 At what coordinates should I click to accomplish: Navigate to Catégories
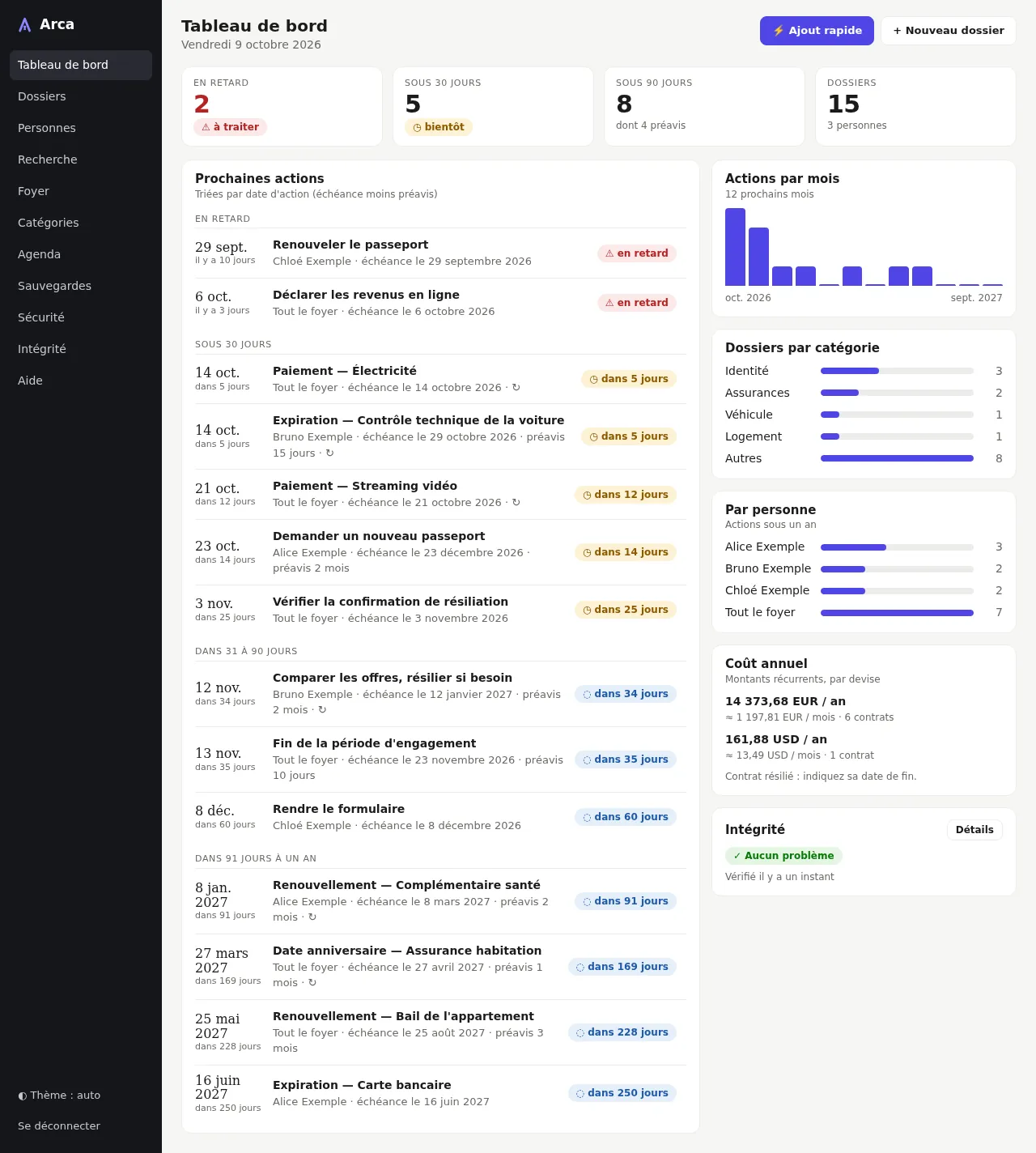pyautogui.click(x=81, y=223)
